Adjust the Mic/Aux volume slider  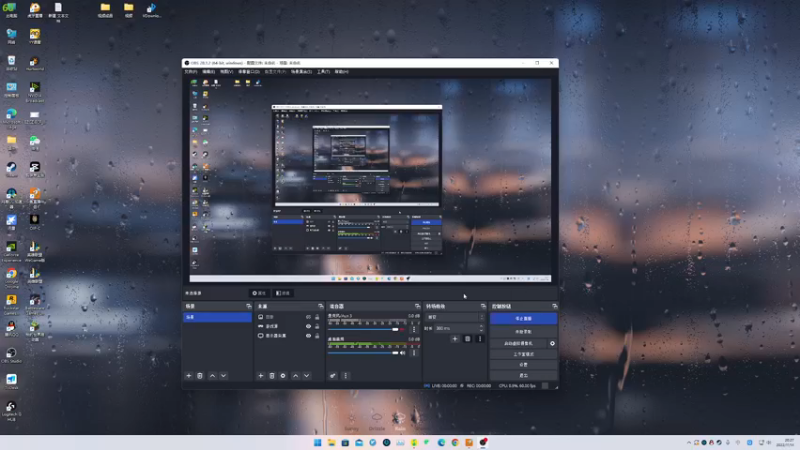[363, 330]
